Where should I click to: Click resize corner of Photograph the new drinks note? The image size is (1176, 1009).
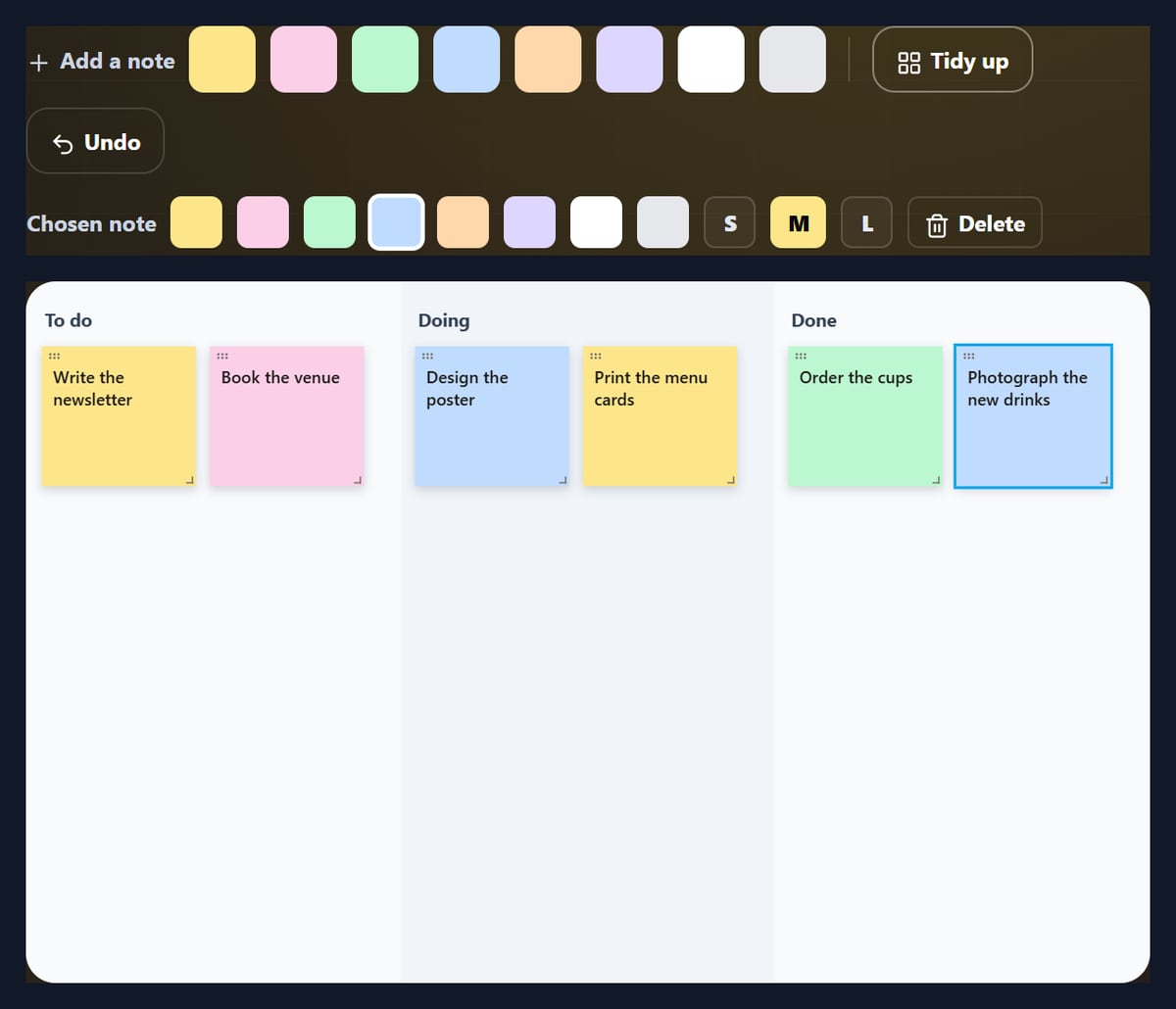click(1104, 479)
